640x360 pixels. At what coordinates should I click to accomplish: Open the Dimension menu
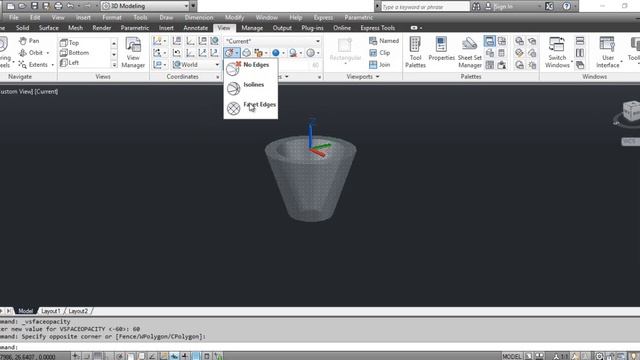199,18
